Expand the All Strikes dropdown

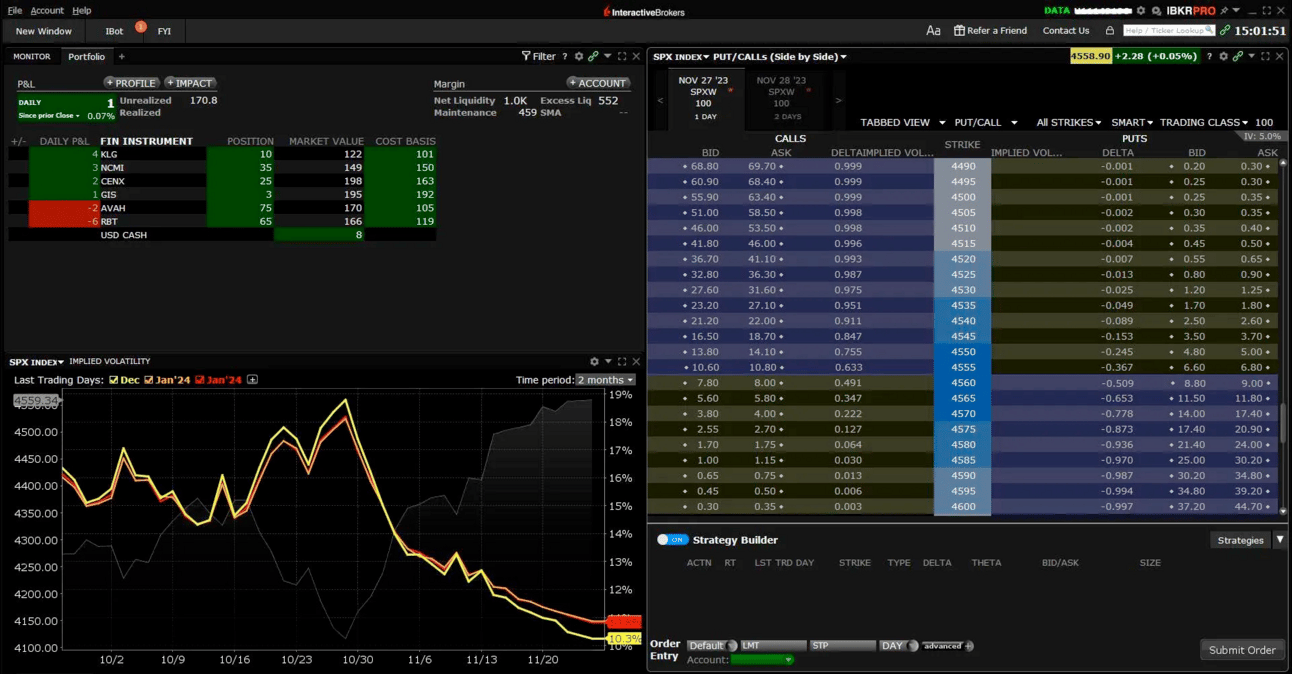tap(1068, 123)
